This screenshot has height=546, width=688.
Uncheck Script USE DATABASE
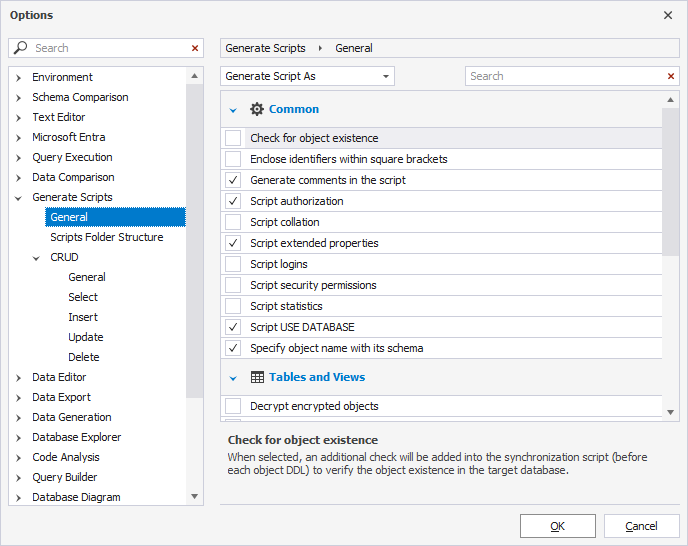point(233,327)
